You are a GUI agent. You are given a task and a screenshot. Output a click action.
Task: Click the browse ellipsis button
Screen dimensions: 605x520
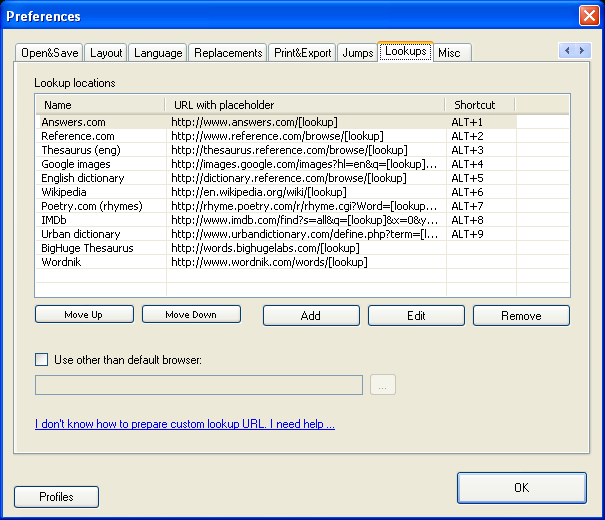coord(383,385)
